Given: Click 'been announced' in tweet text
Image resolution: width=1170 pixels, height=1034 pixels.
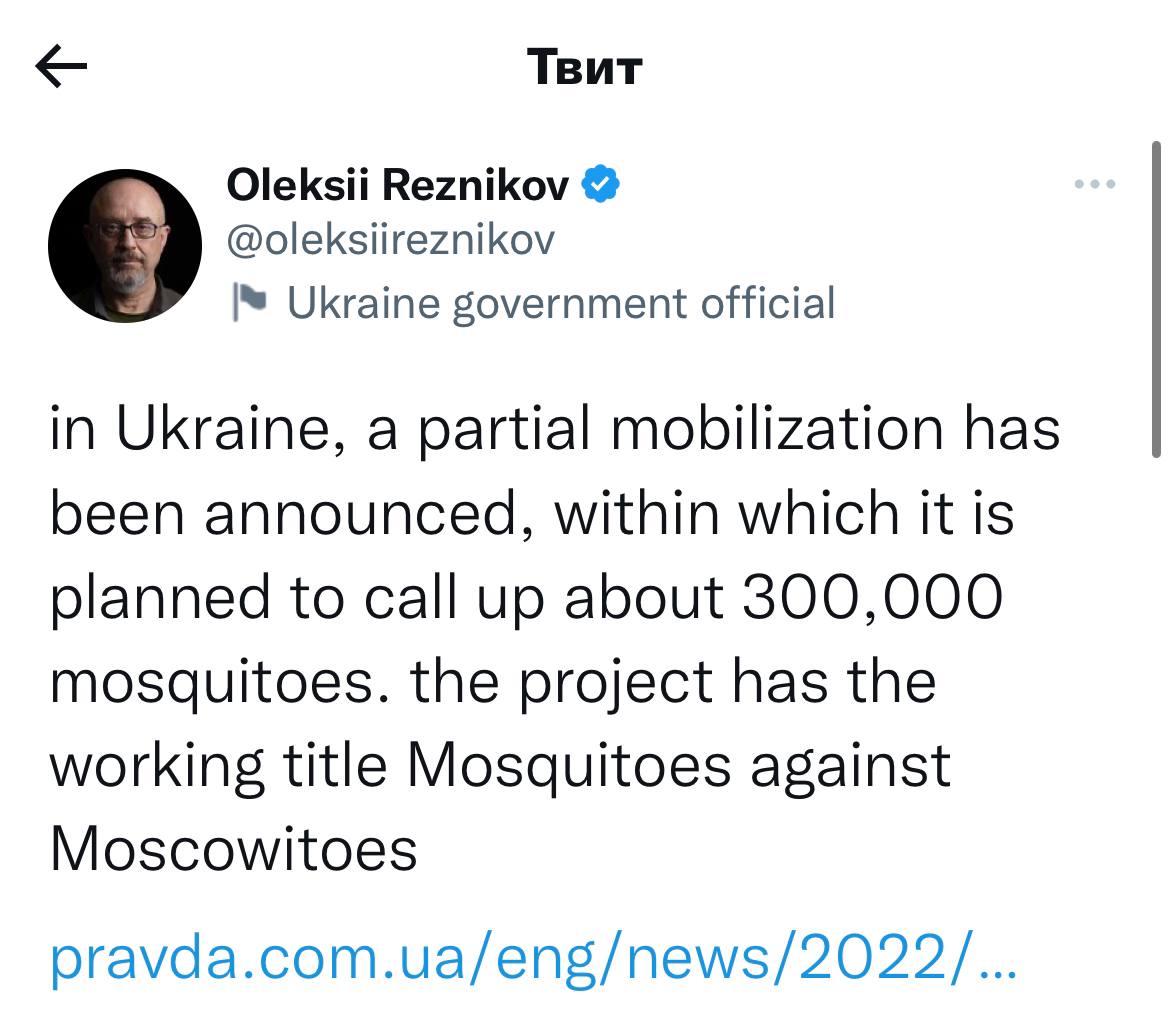Looking at the screenshot, I should (x=294, y=513).
